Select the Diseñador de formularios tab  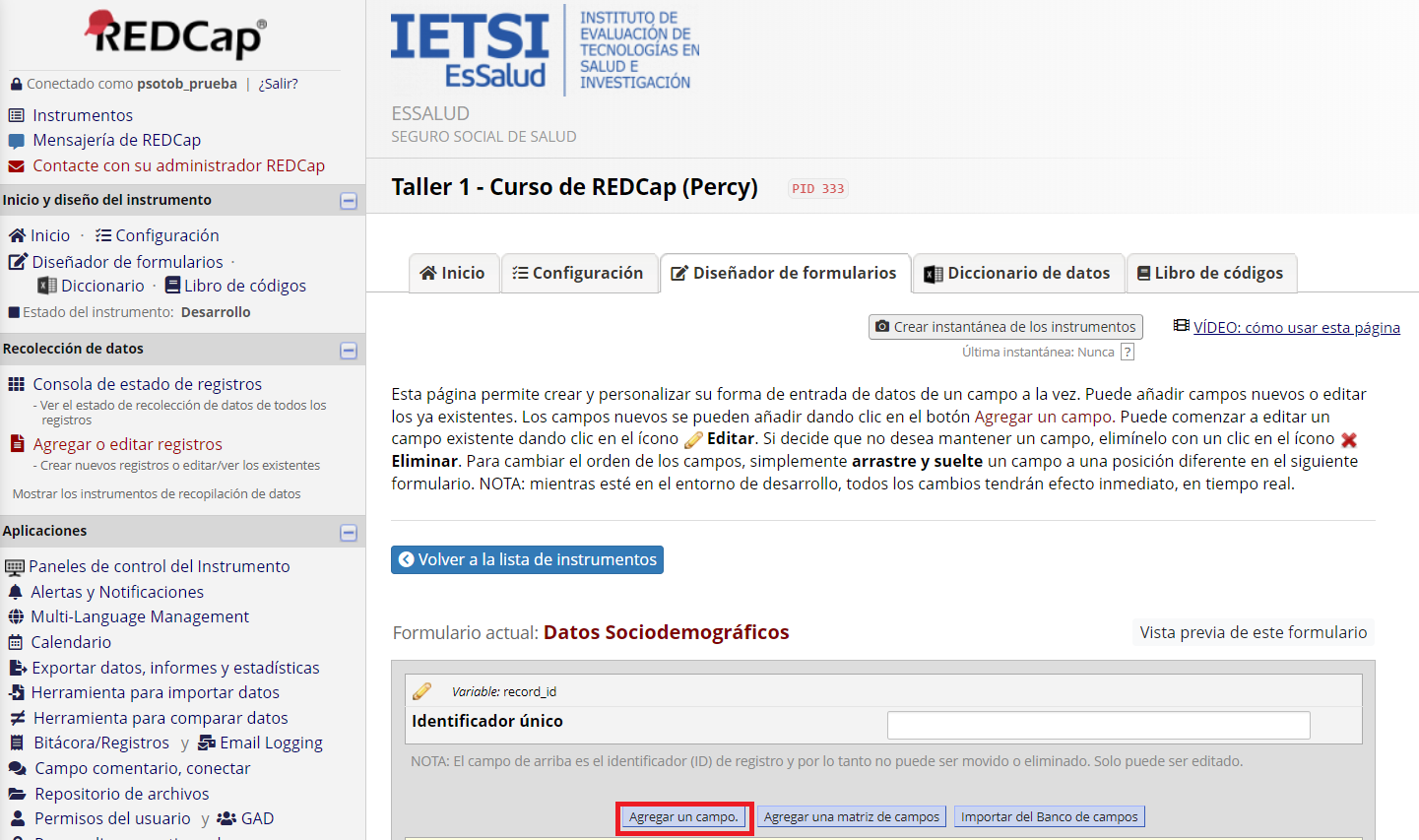pos(785,273)
